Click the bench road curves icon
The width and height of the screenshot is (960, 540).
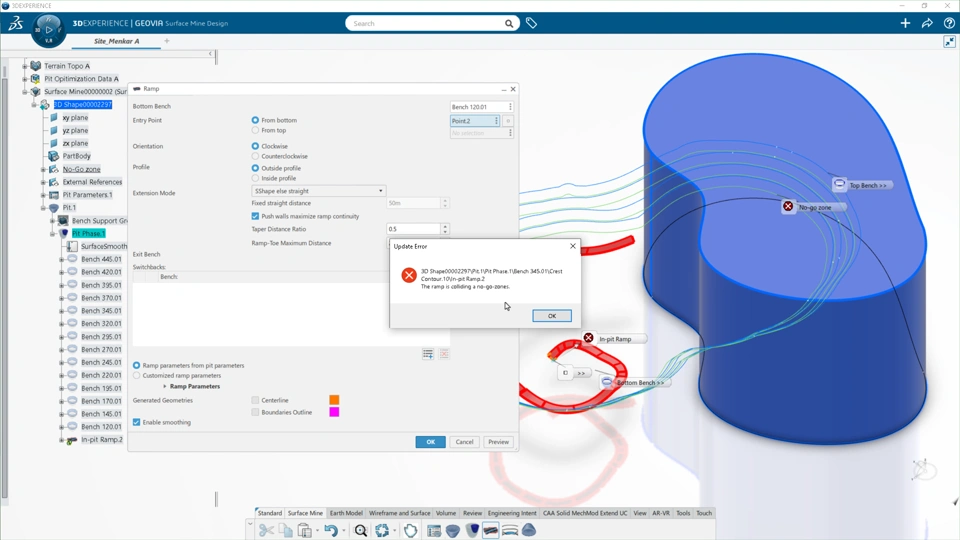click(509, 530)
